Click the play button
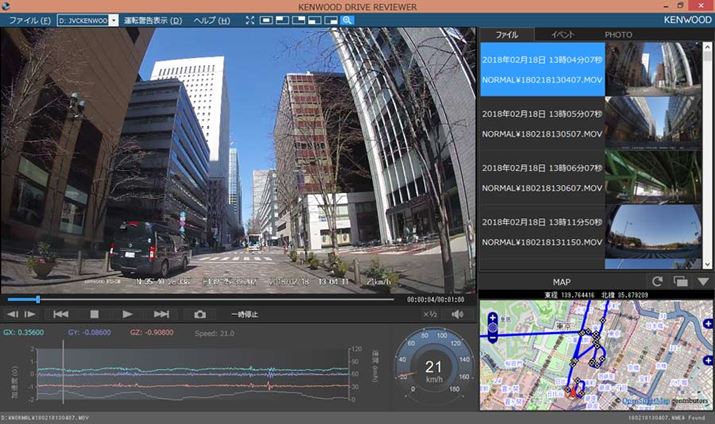The height and width of the screenshot is (424, 715). point(127,314)
